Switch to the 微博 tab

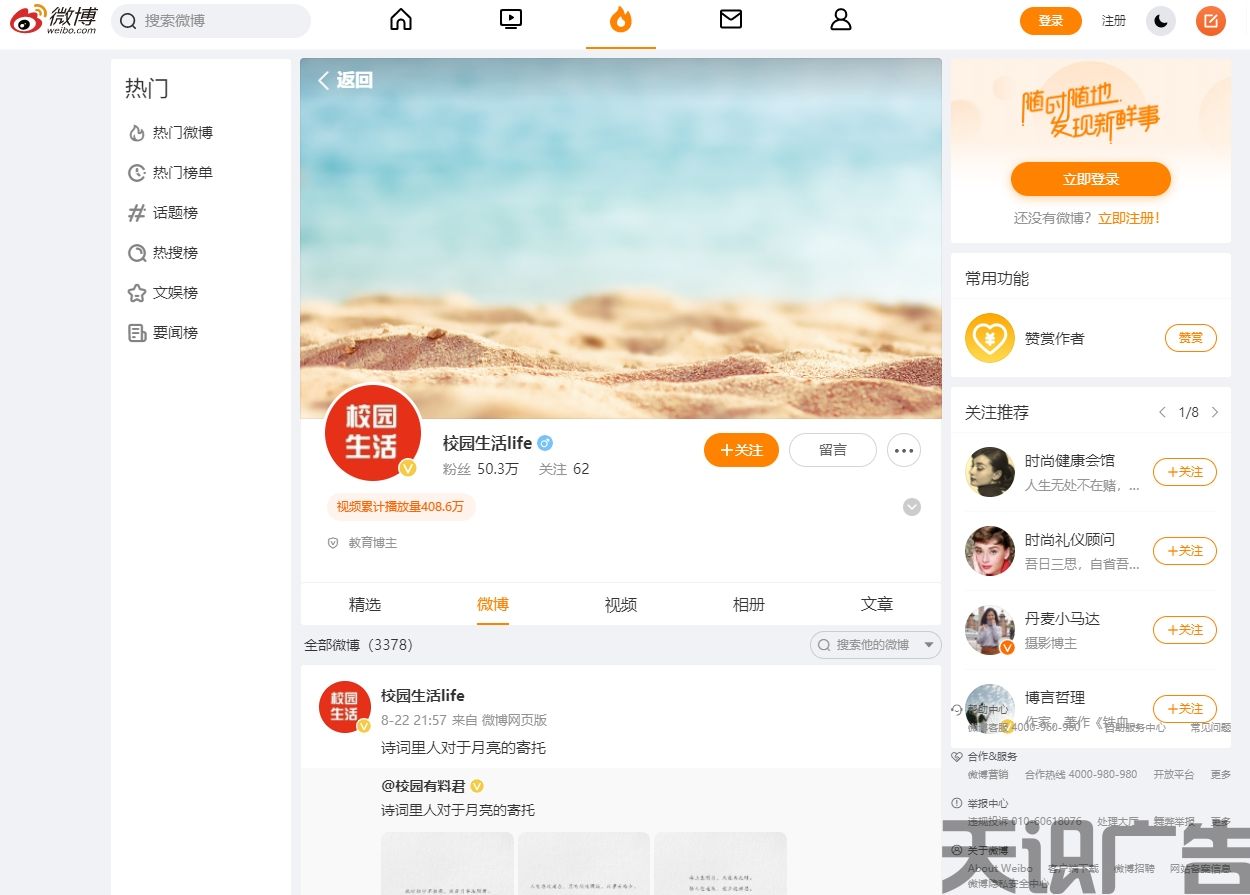(493, 604)
